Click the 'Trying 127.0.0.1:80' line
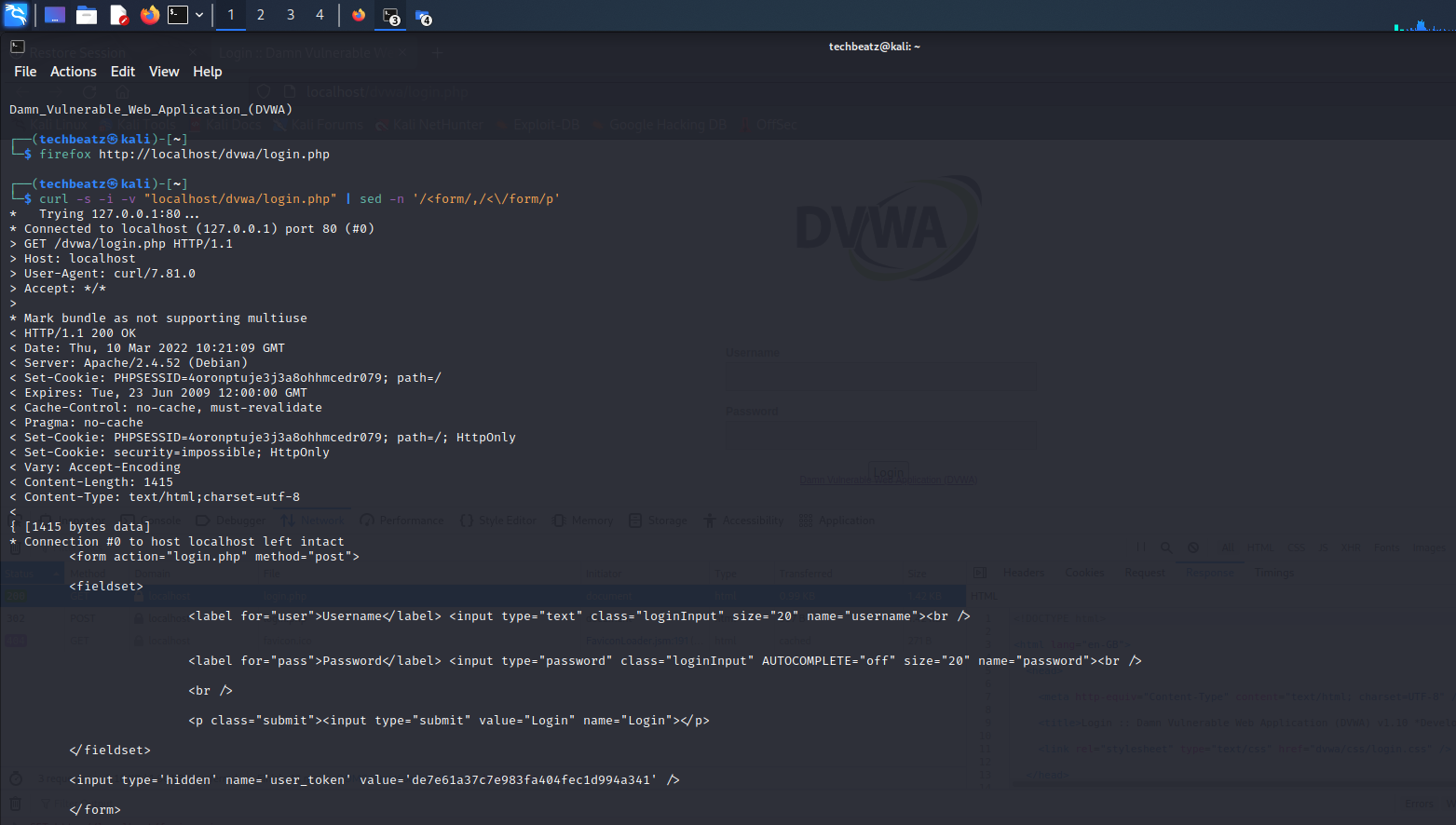This screenshot has width=1456, height=825. pyautogui.click(x=104, y=214)
